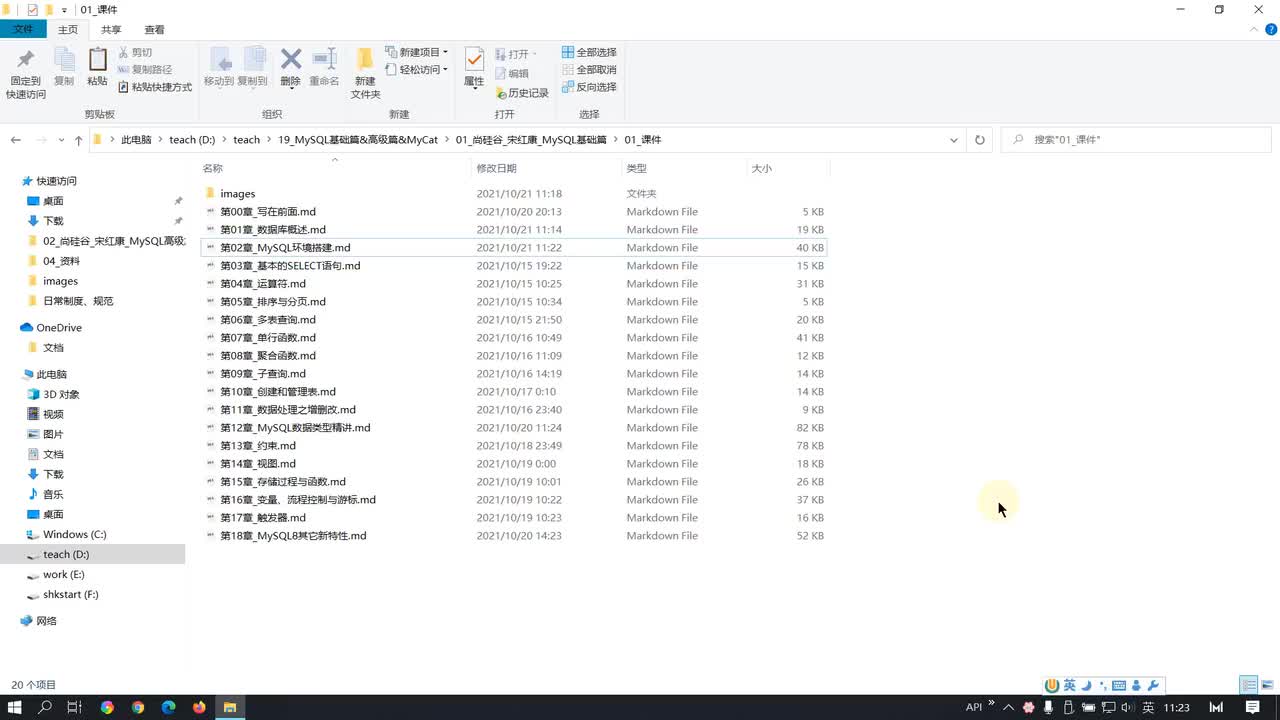
Task: Open the Windows Start button
Action: [x=15, y=707]
